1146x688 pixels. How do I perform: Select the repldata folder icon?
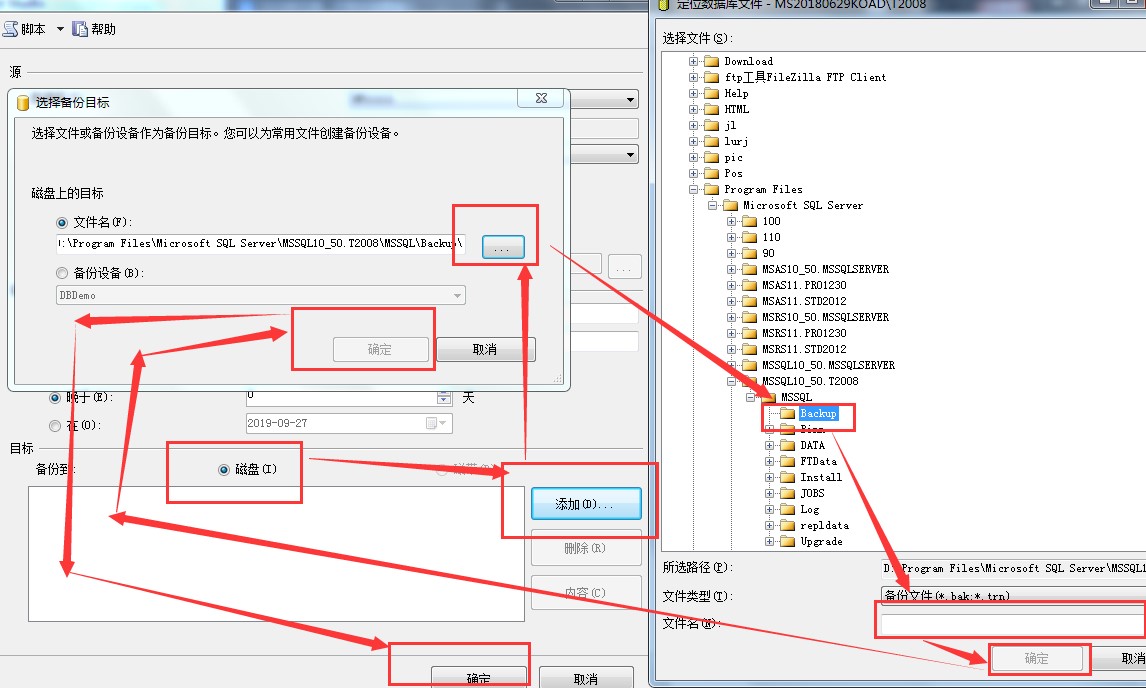point(788,526)
